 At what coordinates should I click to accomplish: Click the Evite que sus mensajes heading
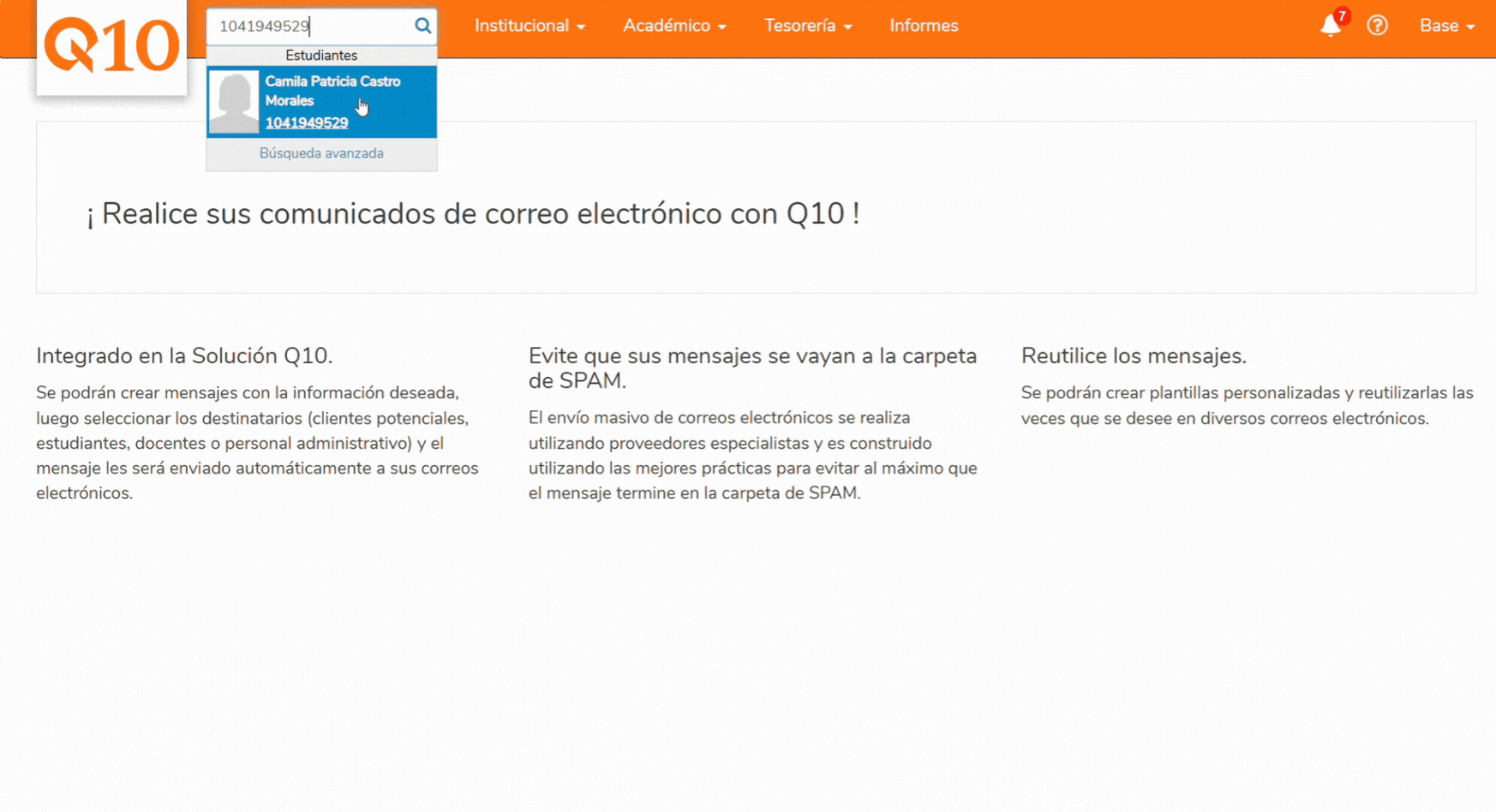point(753,368)
